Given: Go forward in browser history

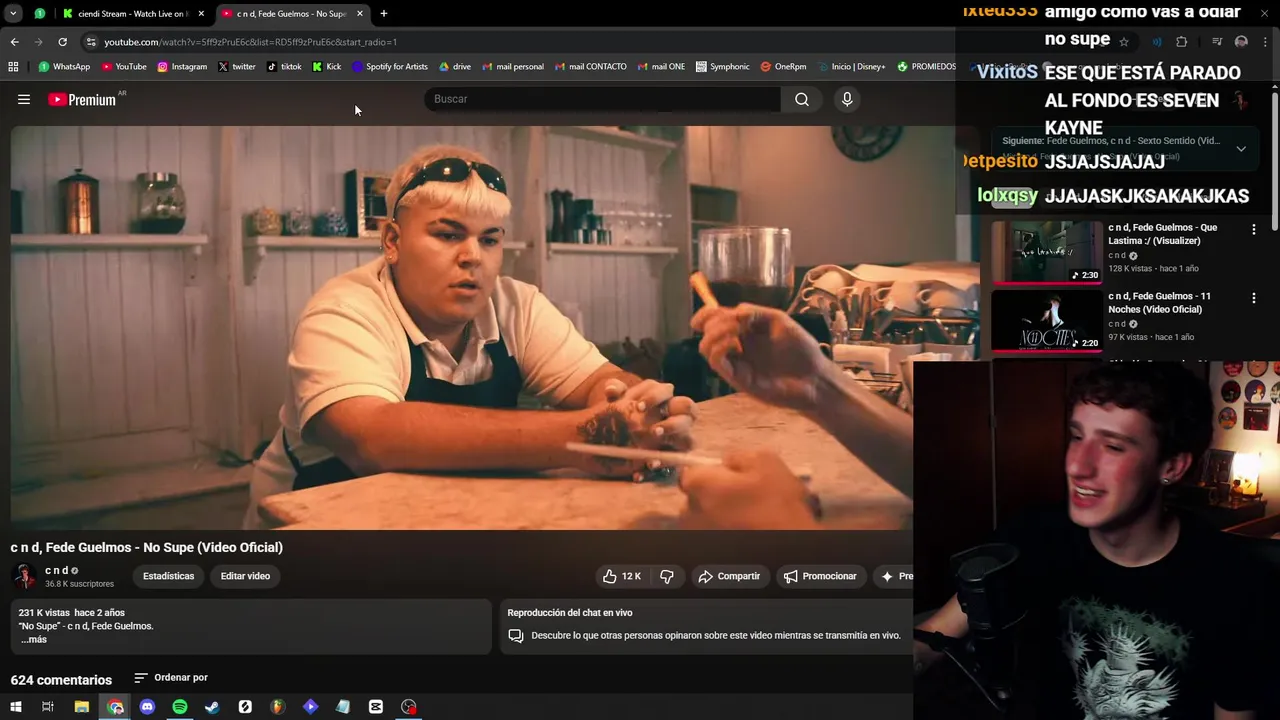Looking at the screenshot, I should (x=38, y=42).
